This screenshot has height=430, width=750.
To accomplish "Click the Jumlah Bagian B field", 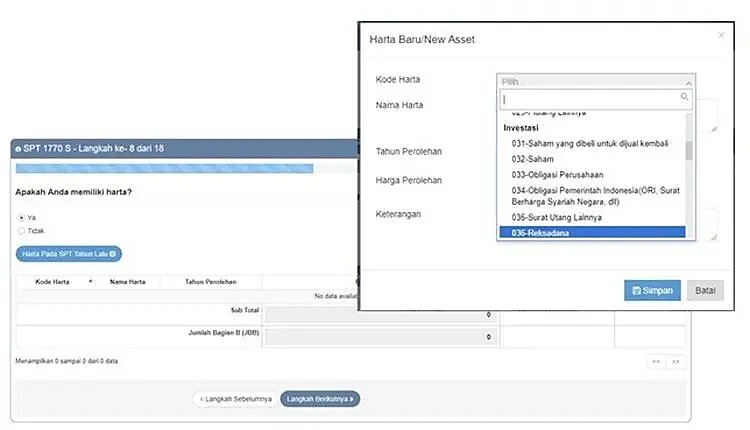I will 381,337.
